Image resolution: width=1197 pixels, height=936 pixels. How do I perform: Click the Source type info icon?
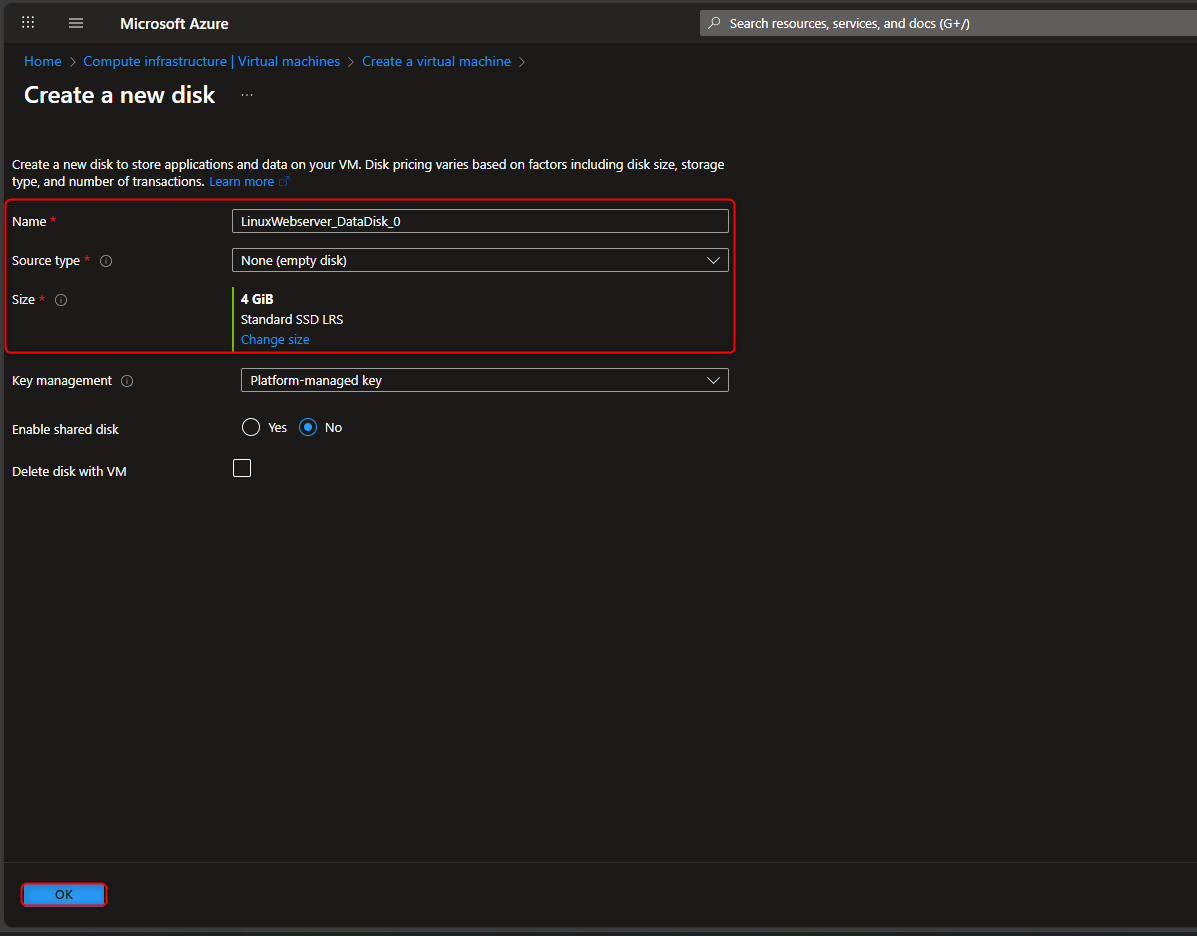click(x=106, y=260)
